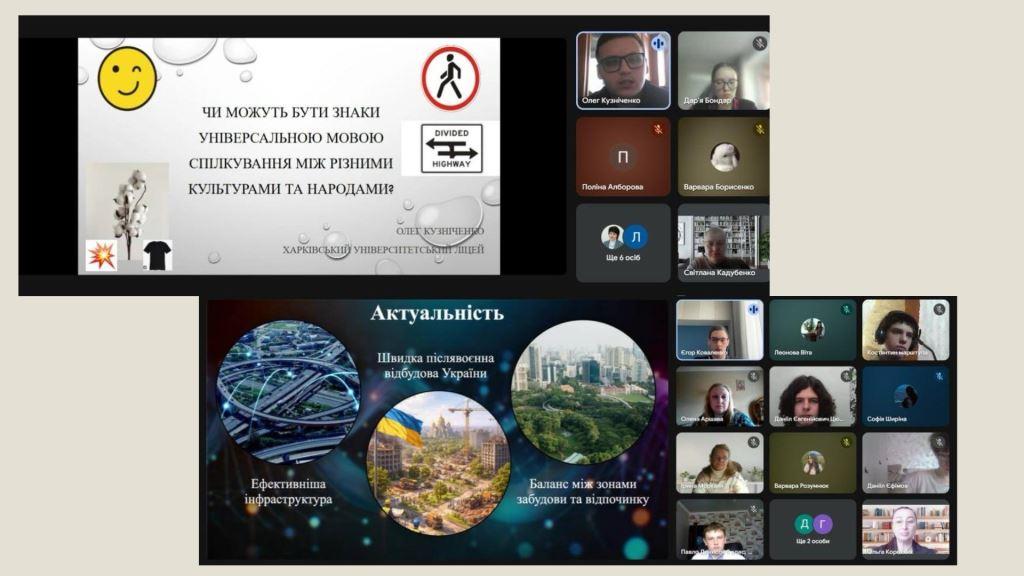This screenshot has width=1024, height=576.
Task: Click the no-pedestrians sign on the slide
Action: tap(450, 78)
